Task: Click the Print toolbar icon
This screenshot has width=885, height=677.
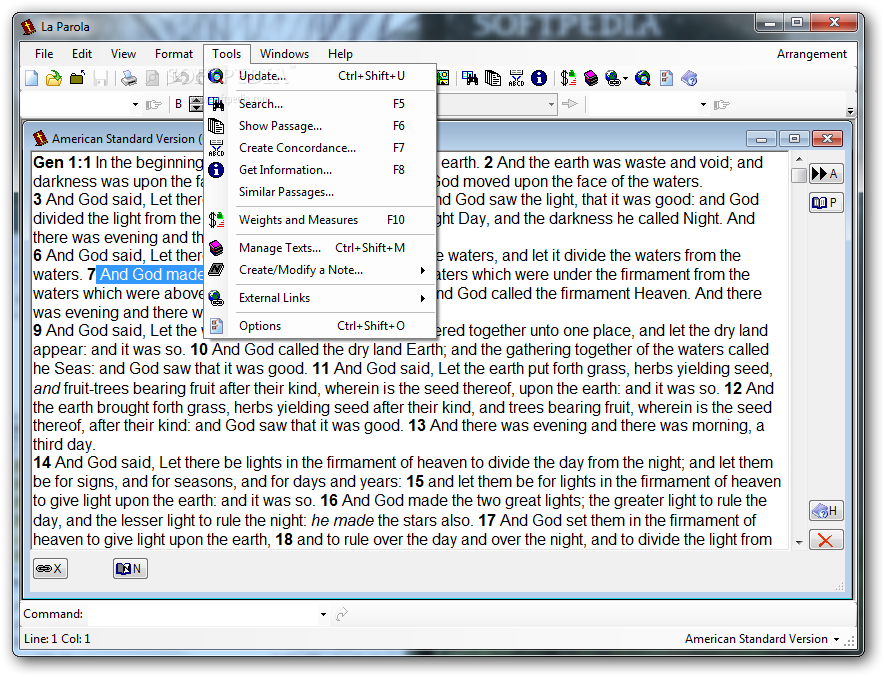Action: [x=129, y=78]
